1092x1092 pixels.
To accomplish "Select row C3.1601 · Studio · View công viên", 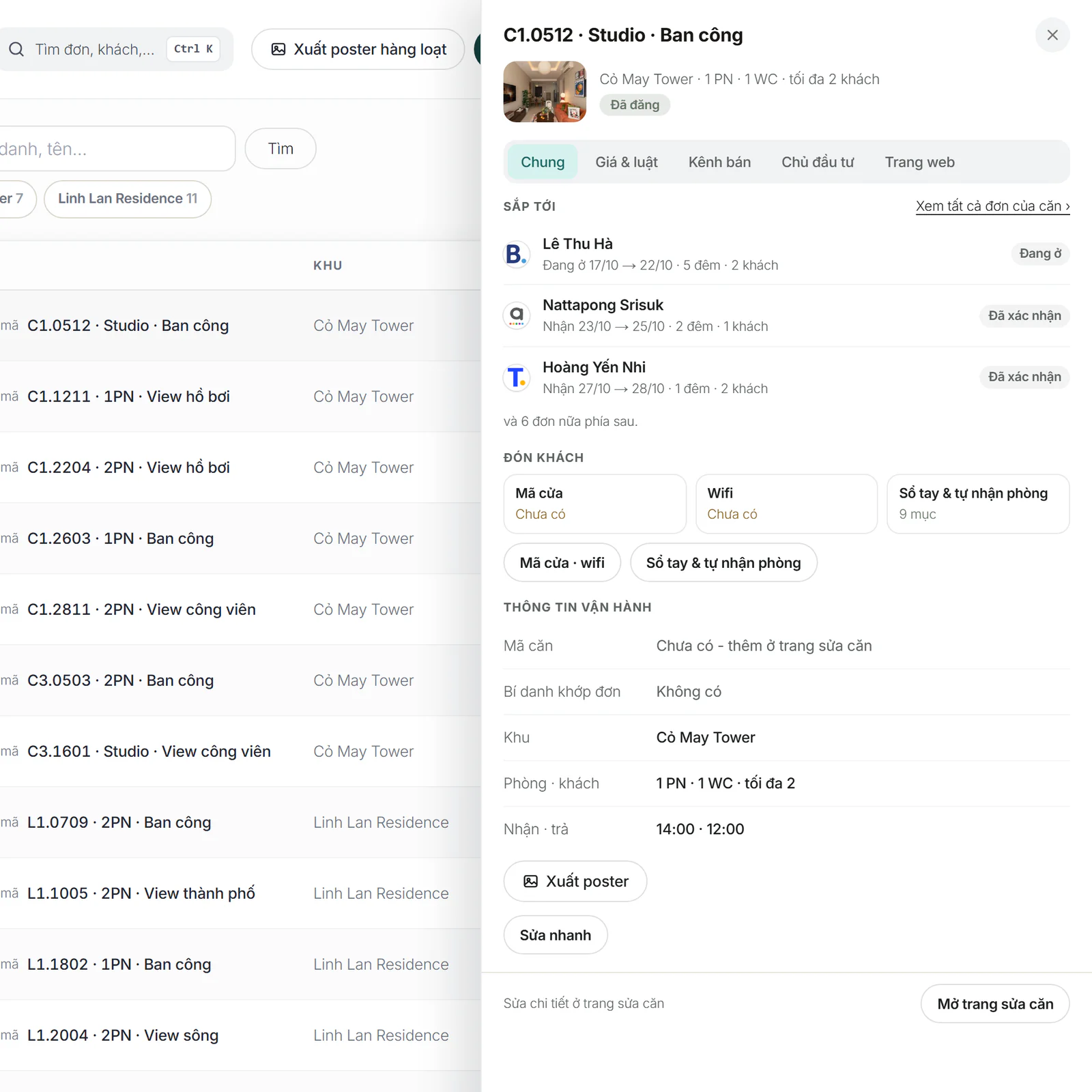I will pyautogui.click(x=240, y=751).
